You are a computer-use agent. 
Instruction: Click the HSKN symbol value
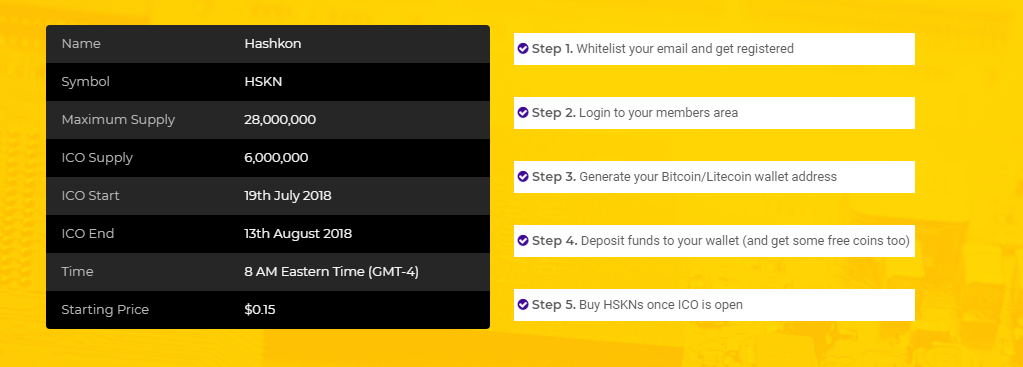pyautogui.click(x=263, y=82)
